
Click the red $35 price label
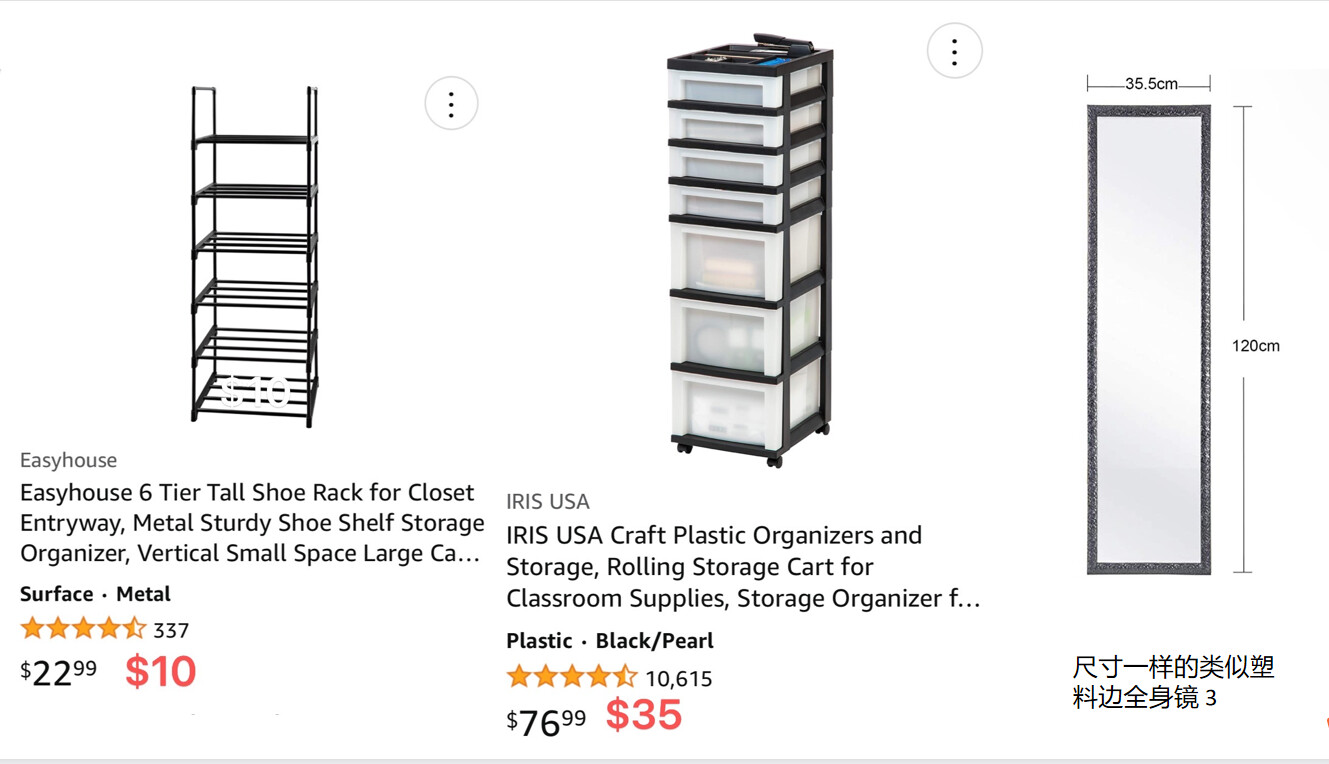click(643, 715)
